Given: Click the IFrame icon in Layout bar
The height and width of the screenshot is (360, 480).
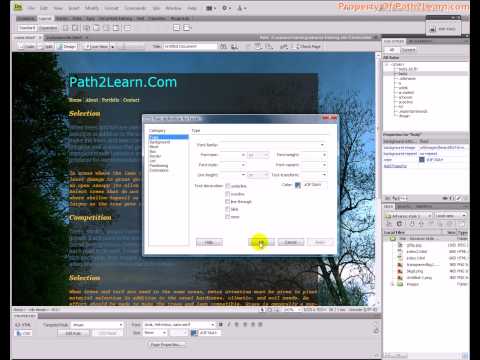Looking at the screenshot, I should tap(177, 28).
